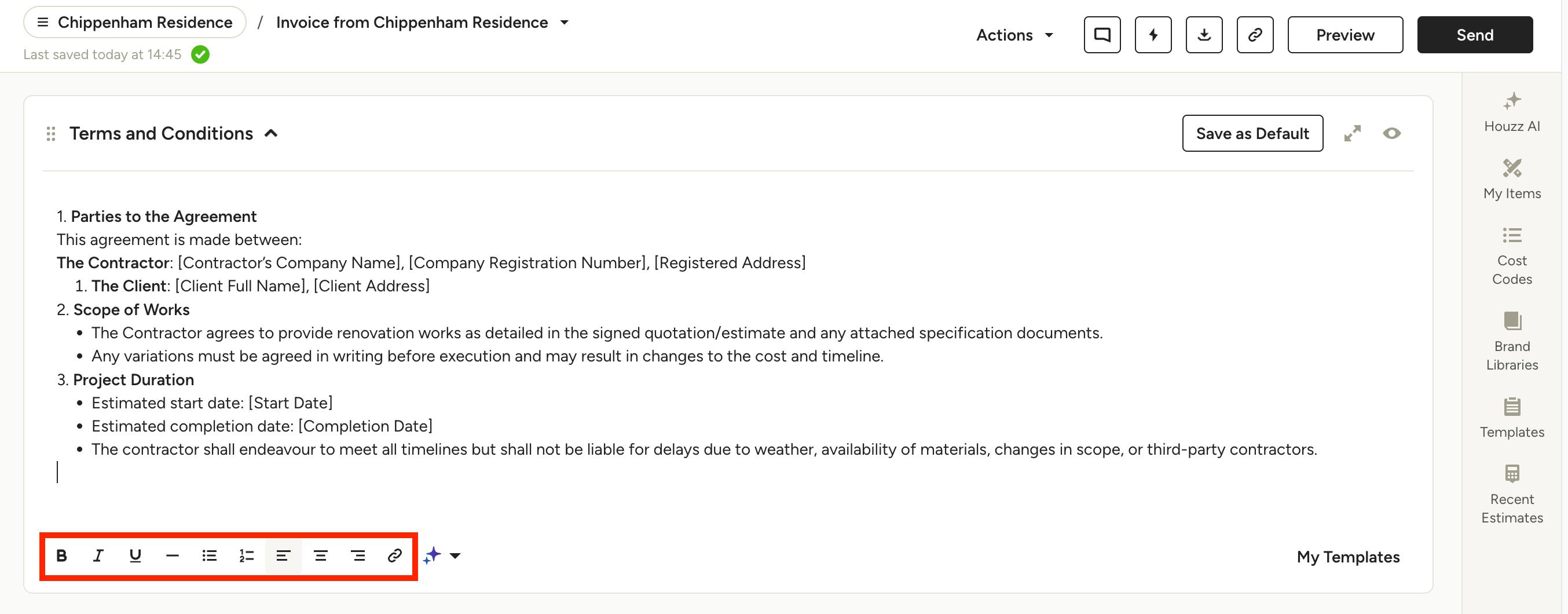Open the comments icon in the header

click(1102, 35)
